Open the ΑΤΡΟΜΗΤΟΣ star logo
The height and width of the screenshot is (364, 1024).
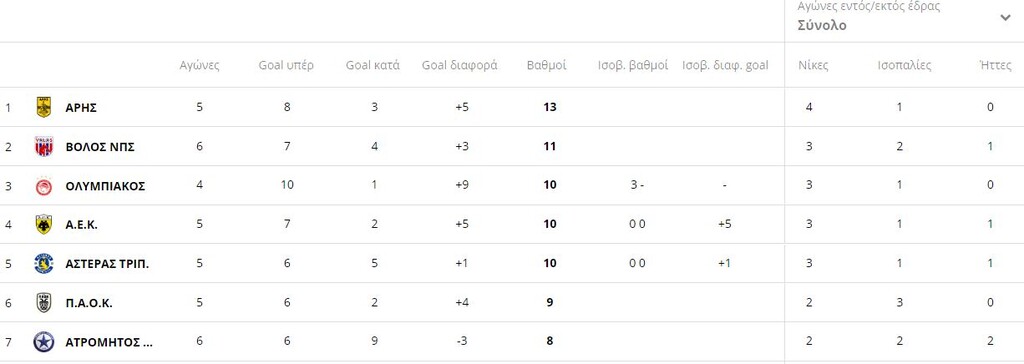click(44, 342)
